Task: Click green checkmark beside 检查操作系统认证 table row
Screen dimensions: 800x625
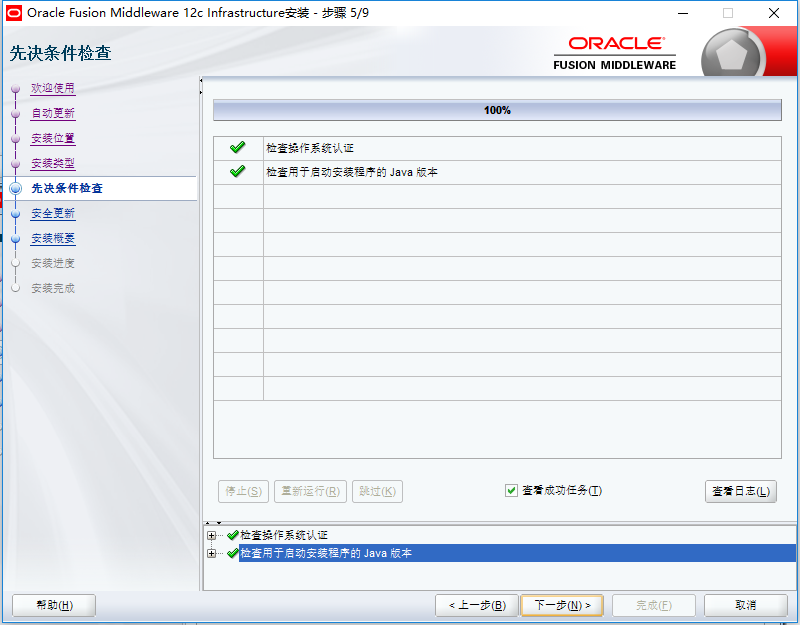Action: (237, 147)
